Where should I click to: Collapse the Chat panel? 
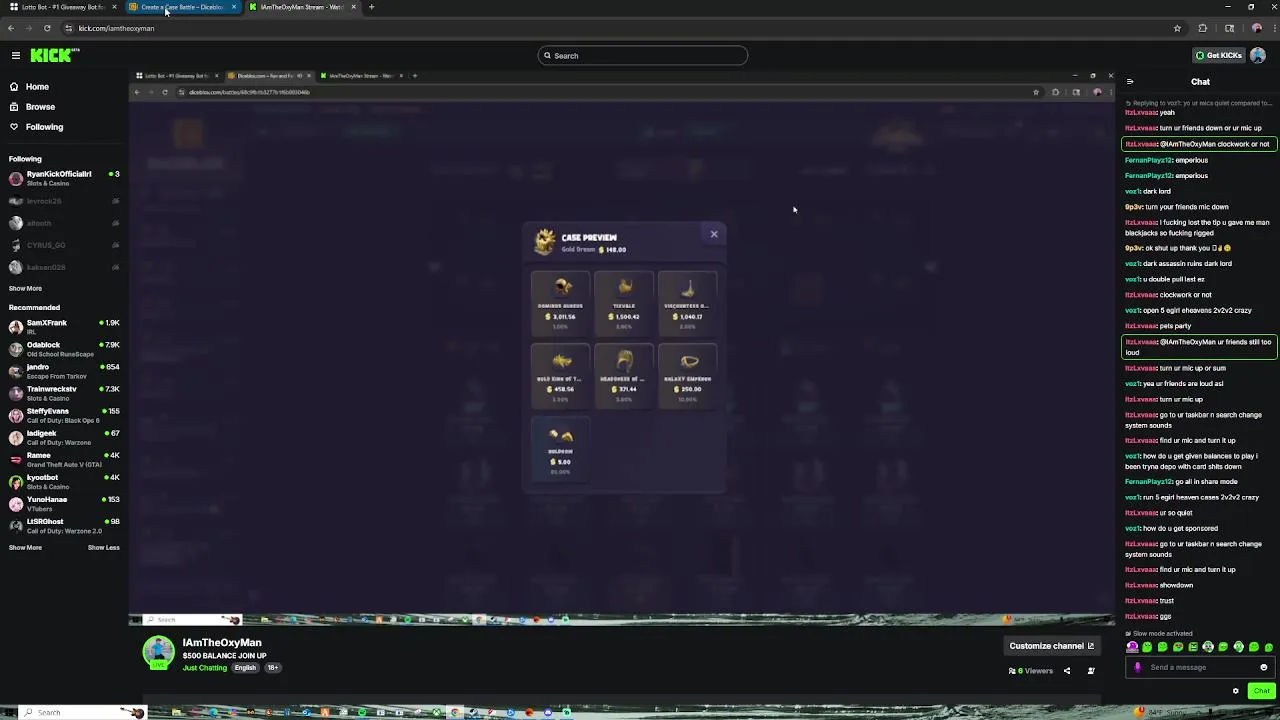pyautogui.click(x=1130, y=82)
